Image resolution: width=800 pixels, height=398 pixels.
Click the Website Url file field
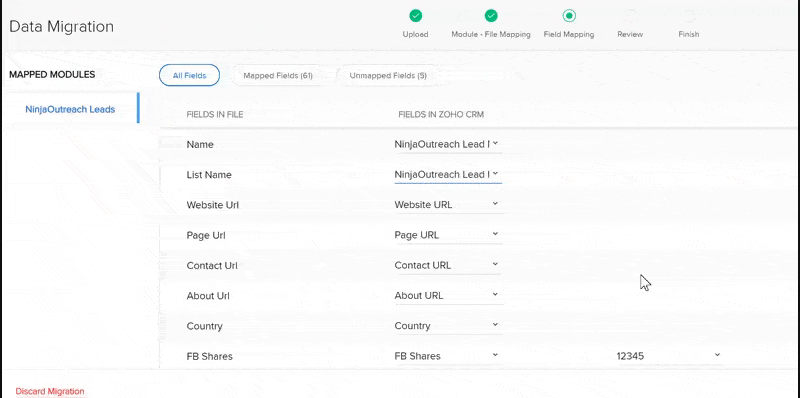pyautogui.click(x=213, y=205)
